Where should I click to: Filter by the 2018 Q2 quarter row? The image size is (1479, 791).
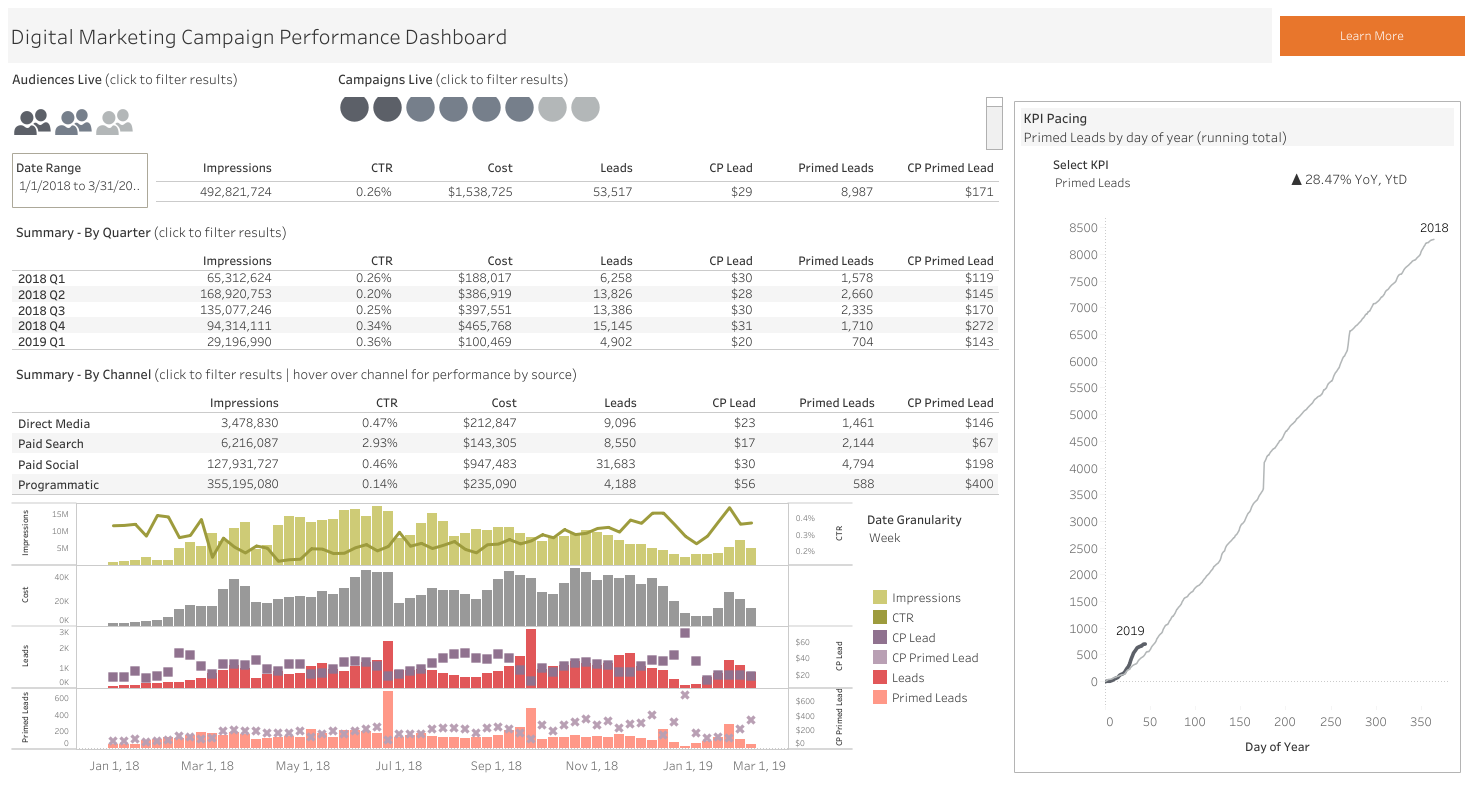[505, 294]
